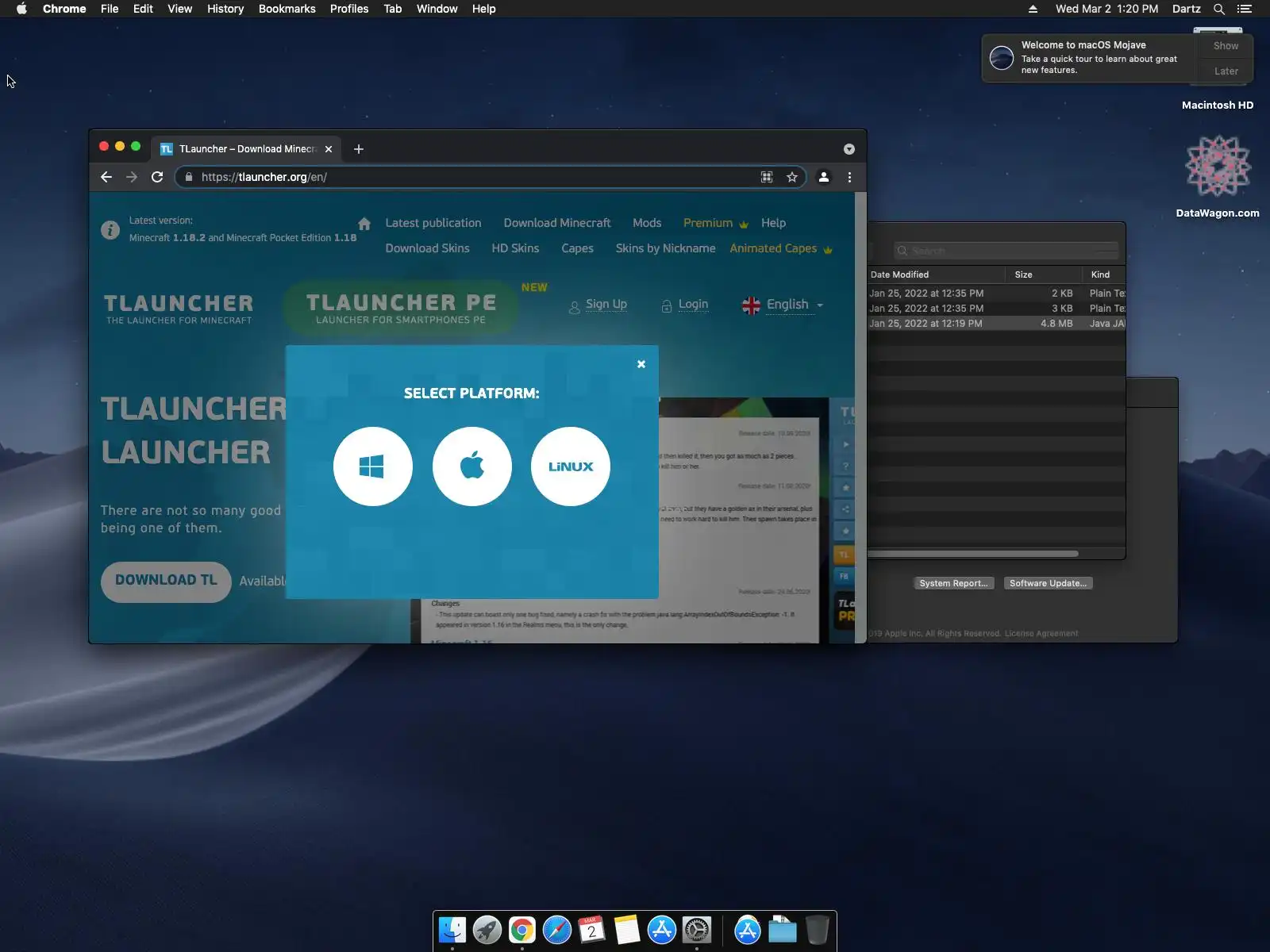Screen dimensions: 1270x952
Task: Click Later on the macOS Mojave notification
Action: click(1226, 71)
